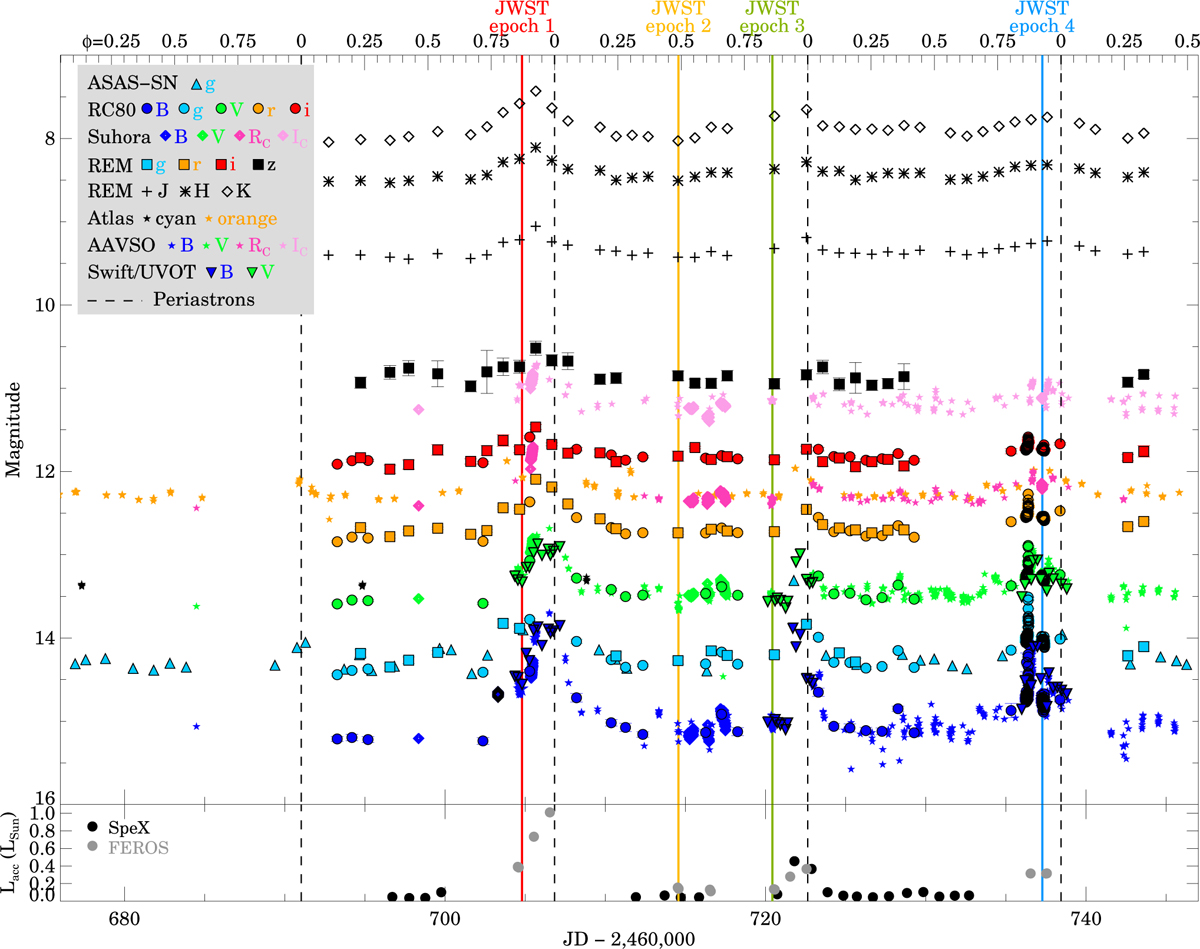
Task: Click the JWST epoch 1 red label
Action: click(520, 17)
